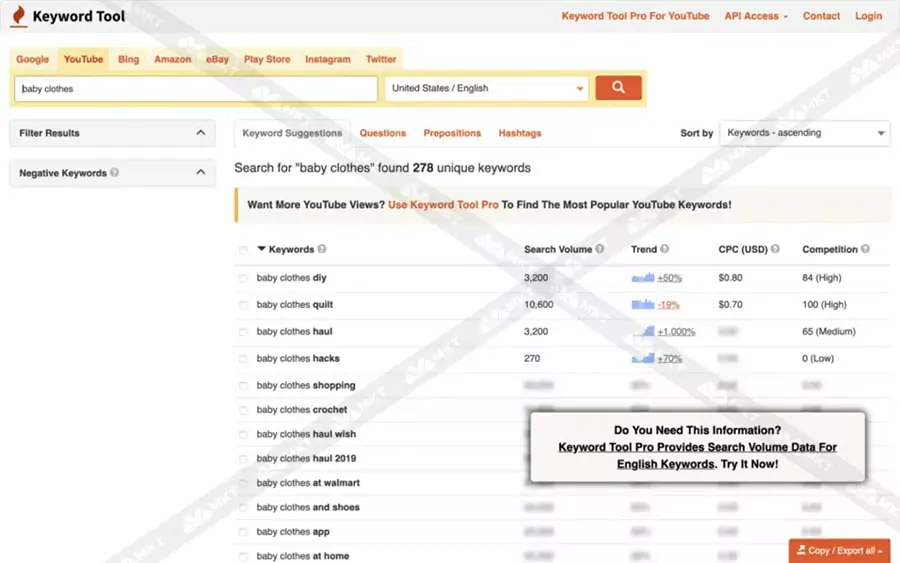The image size is (900, 563).
Task: Collapse the Negative Keywords panel
Action: (x=200, y=172)
